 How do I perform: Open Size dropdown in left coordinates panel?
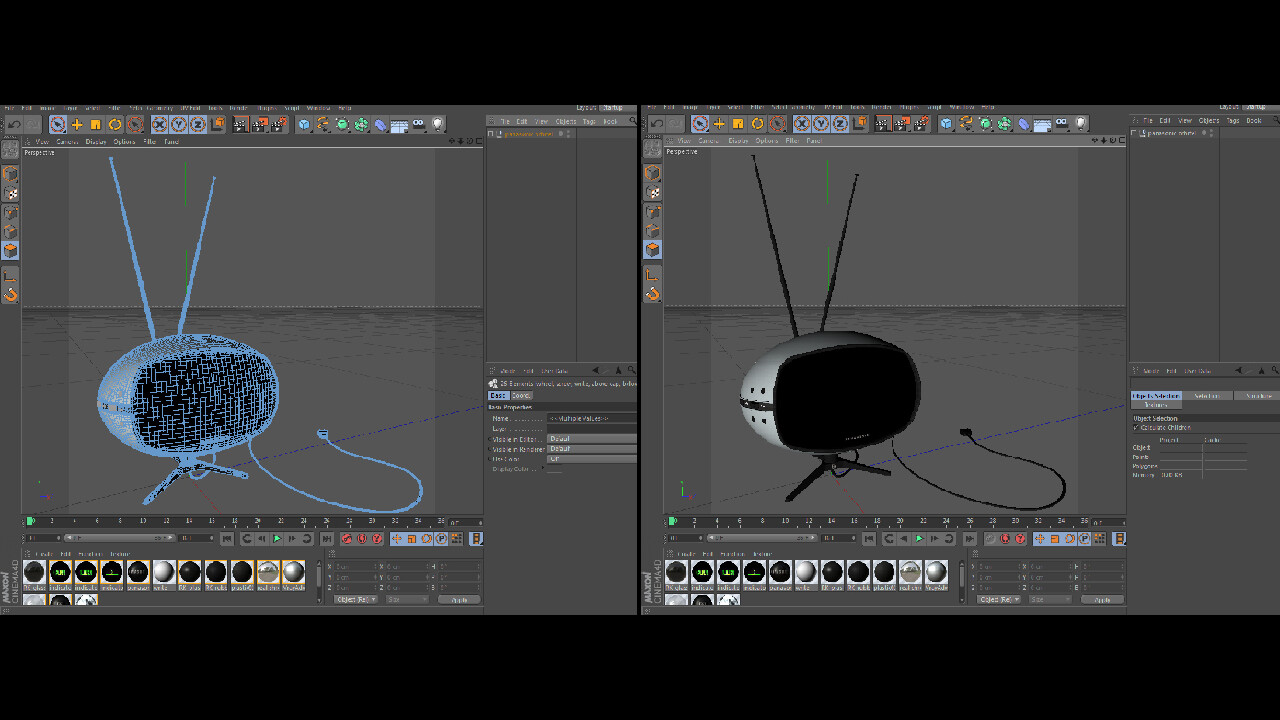(x=407, y=600)
